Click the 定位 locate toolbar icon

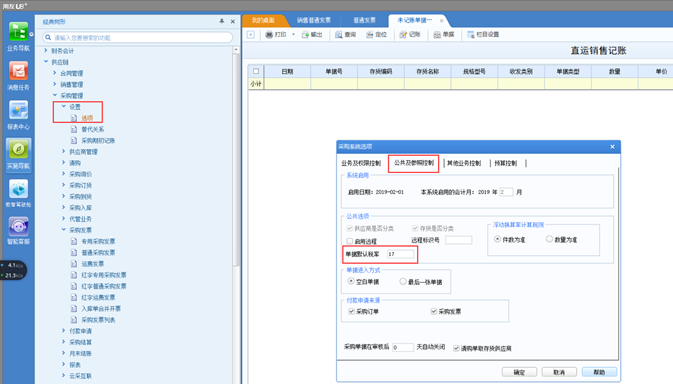370,34
